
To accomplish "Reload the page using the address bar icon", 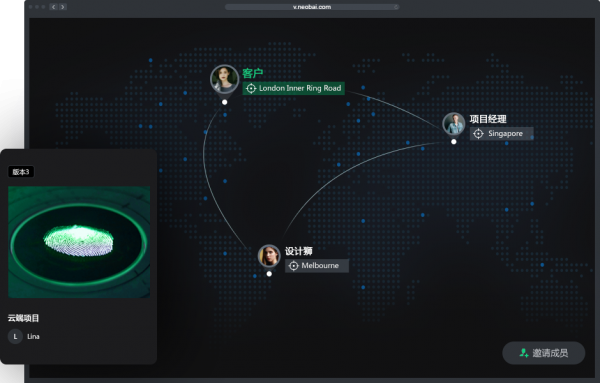I will 396,7.
